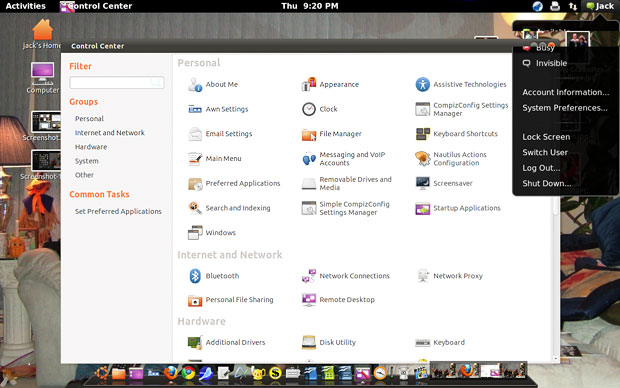Click Set Preferred Applications common task

(118, 212)
